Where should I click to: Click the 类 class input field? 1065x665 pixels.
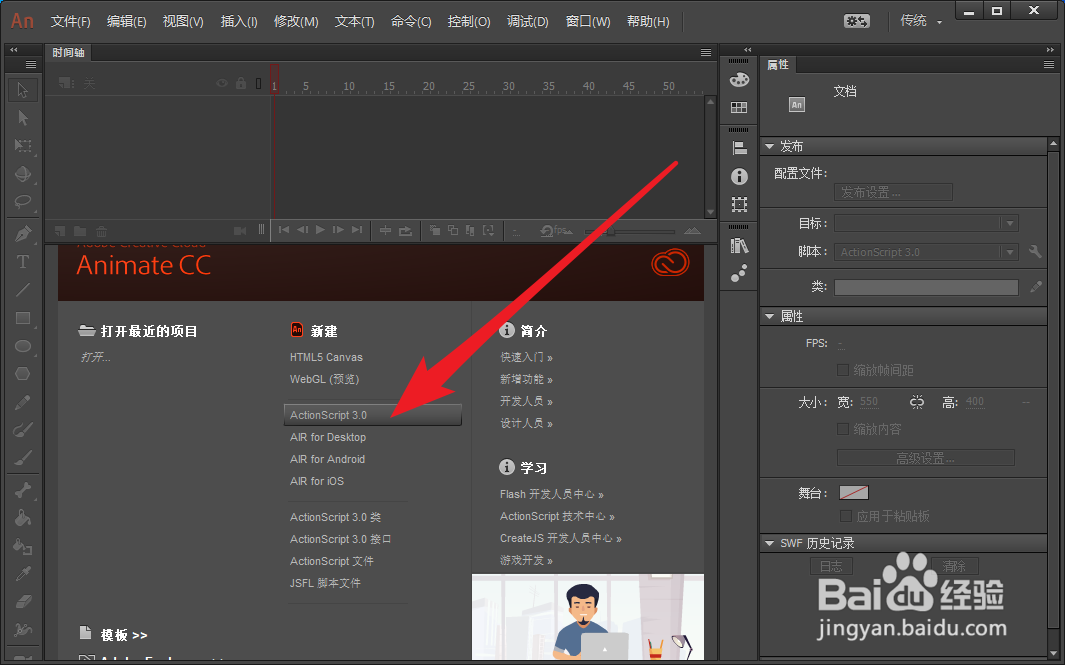coord(926,287)
